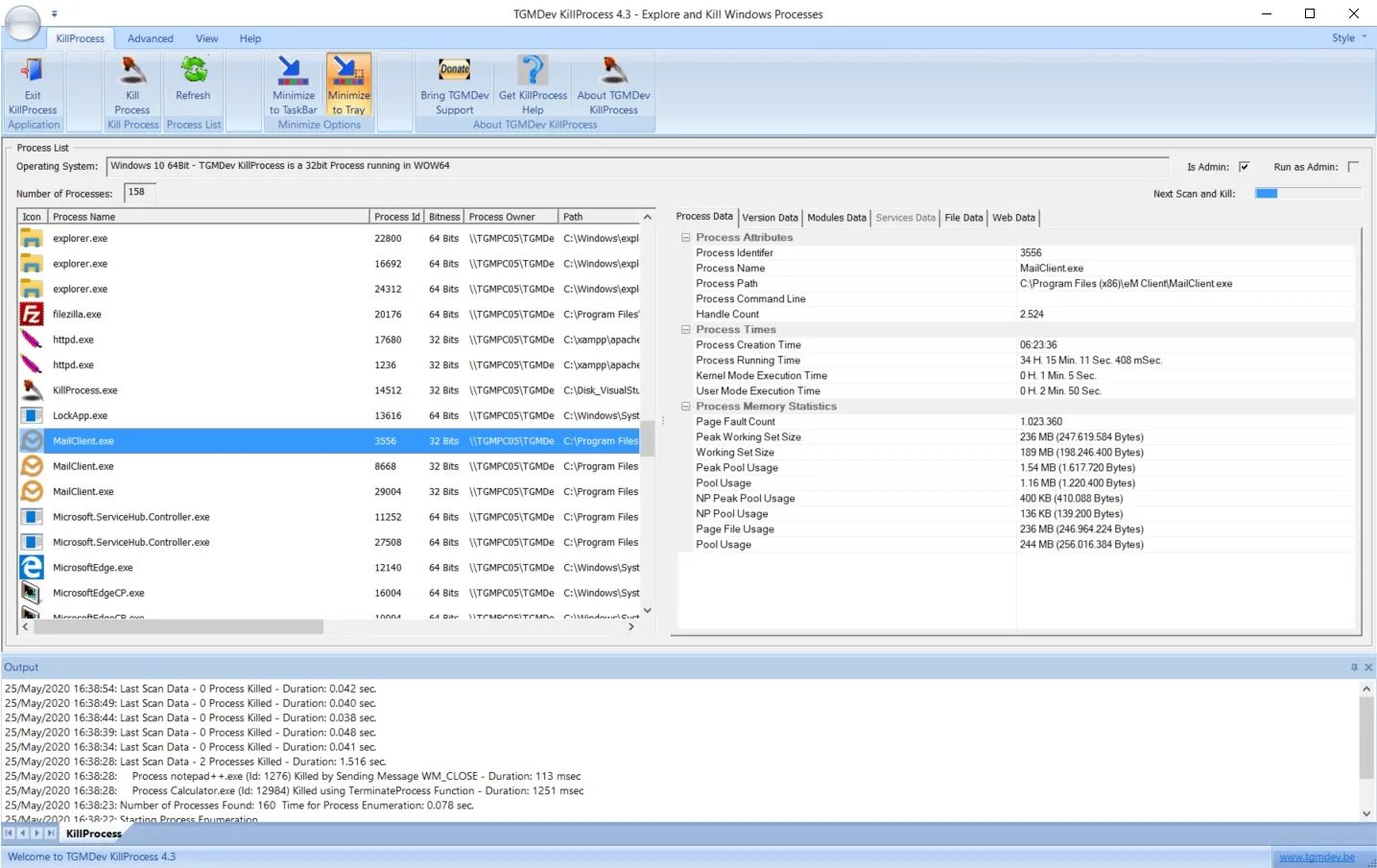Screen dimensions: 1377x868
Task: Click the MailClient.exe icon for Id 29004
Action: (x=32, y=491)
